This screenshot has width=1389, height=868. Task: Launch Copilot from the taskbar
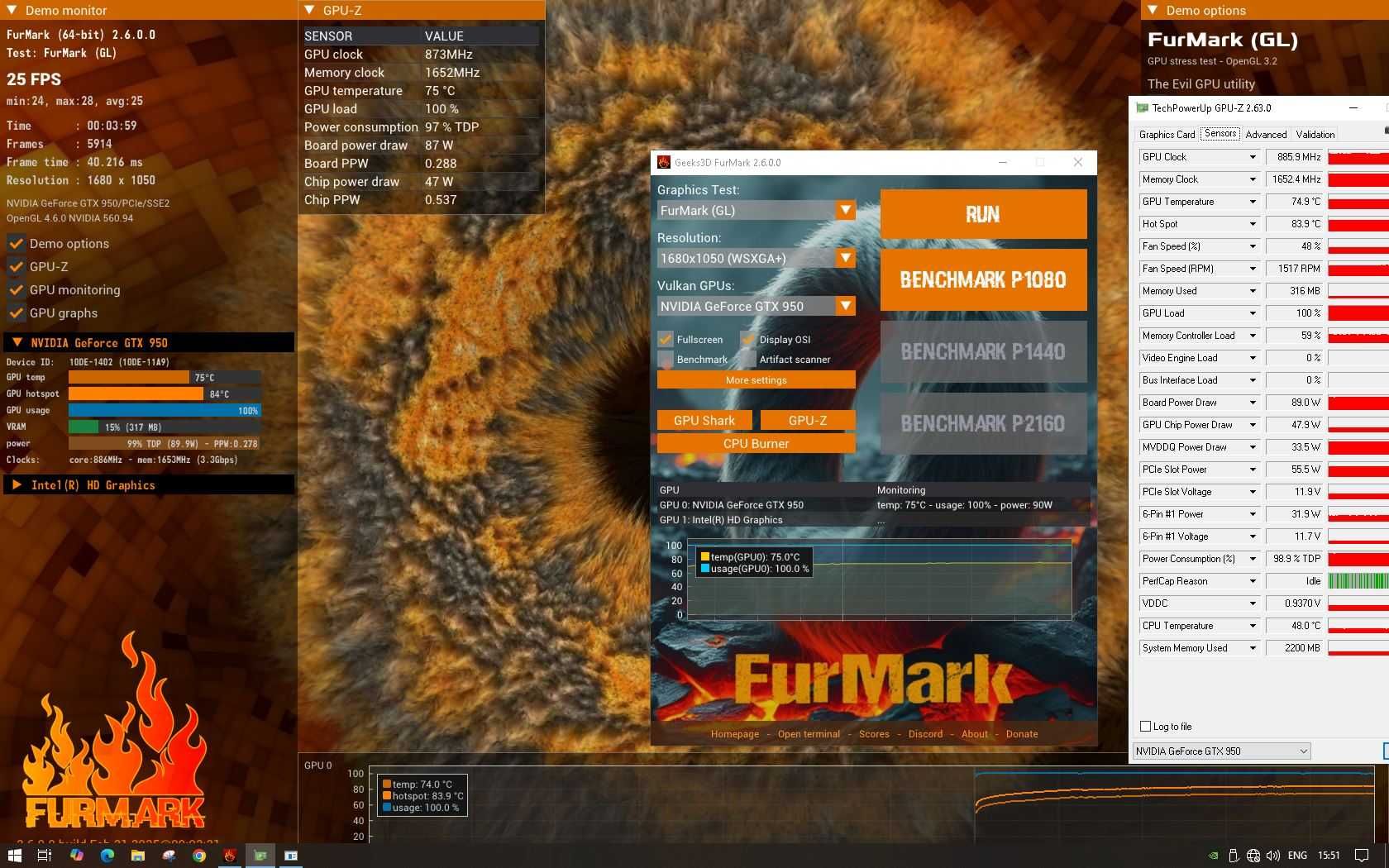76,856
